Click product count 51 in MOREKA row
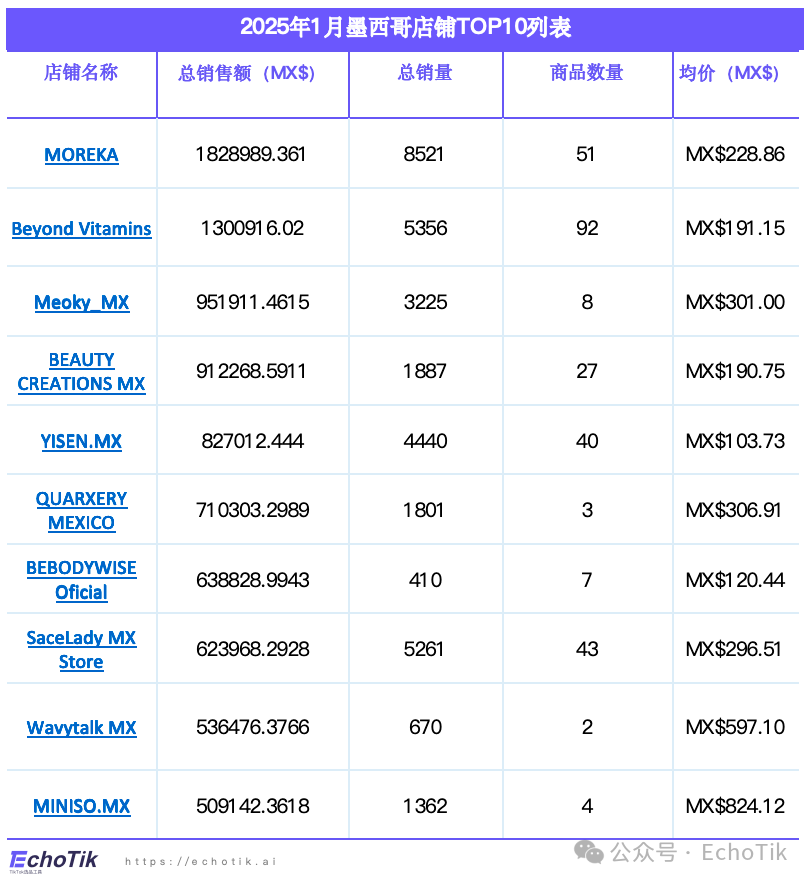Screen dimensions: 812x884 (x=585, y=154)
